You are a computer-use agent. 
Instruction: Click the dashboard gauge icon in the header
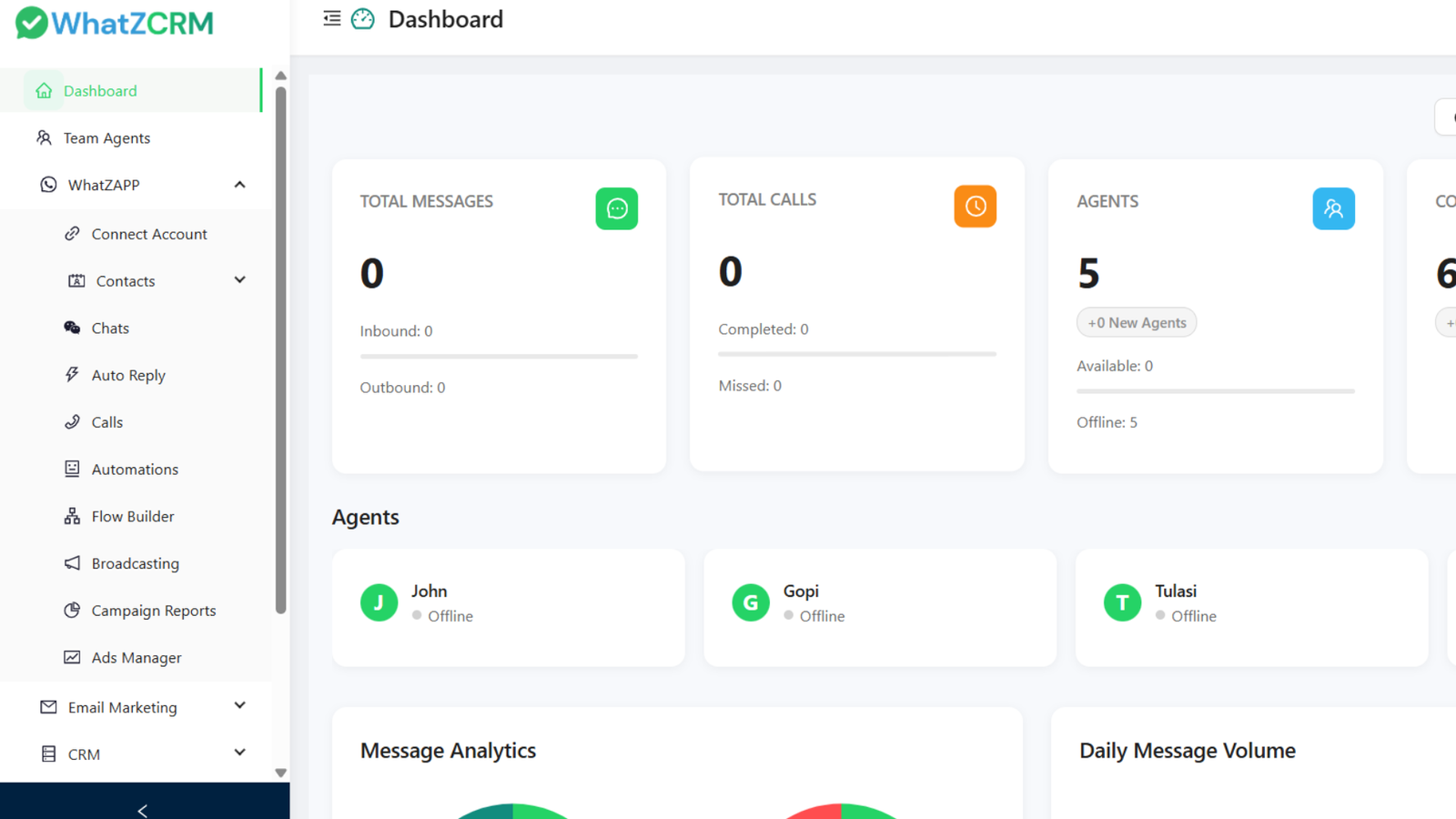(363, 18)
